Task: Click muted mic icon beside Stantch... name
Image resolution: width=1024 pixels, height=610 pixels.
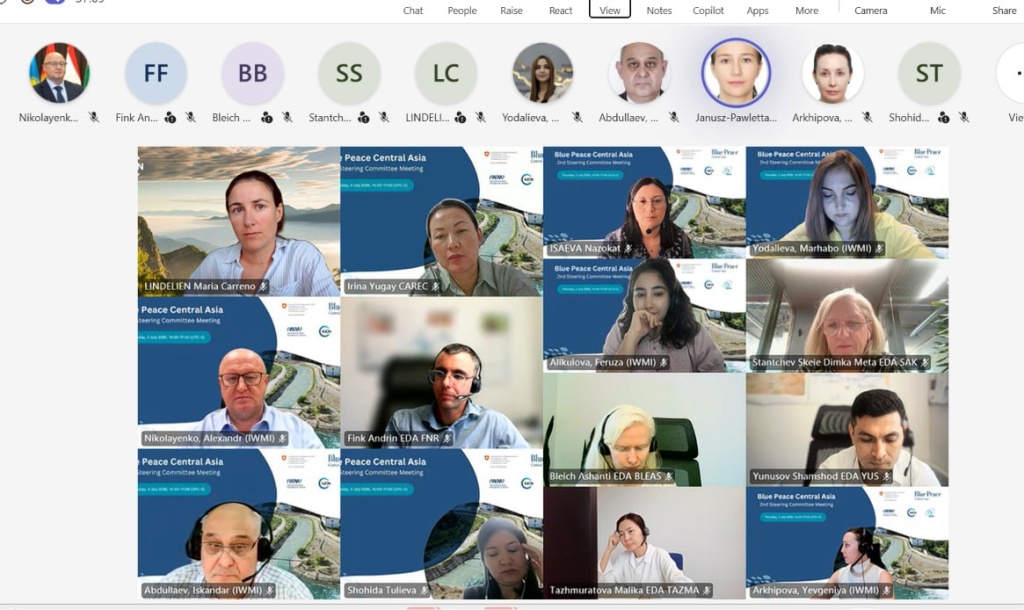Action: point(384,118)
